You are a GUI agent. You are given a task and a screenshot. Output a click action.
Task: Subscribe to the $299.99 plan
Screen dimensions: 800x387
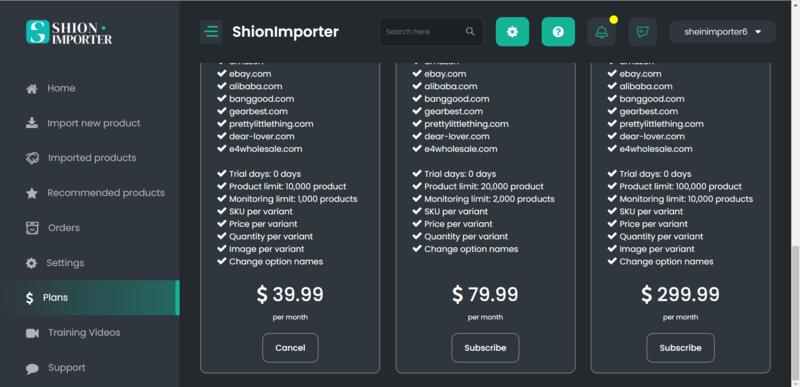tap(680, 348)
